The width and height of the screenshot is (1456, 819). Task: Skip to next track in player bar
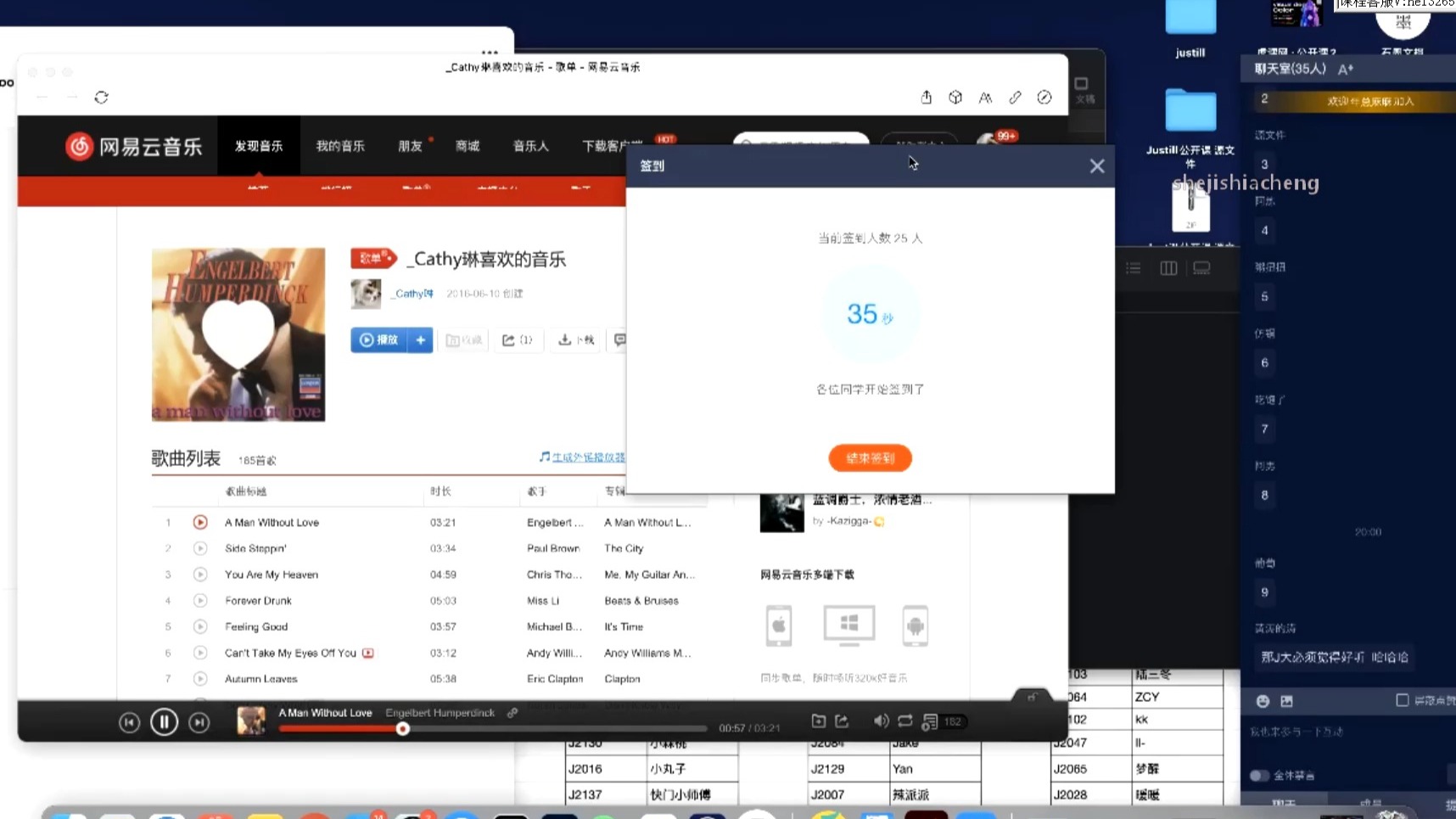pos(199,722)
